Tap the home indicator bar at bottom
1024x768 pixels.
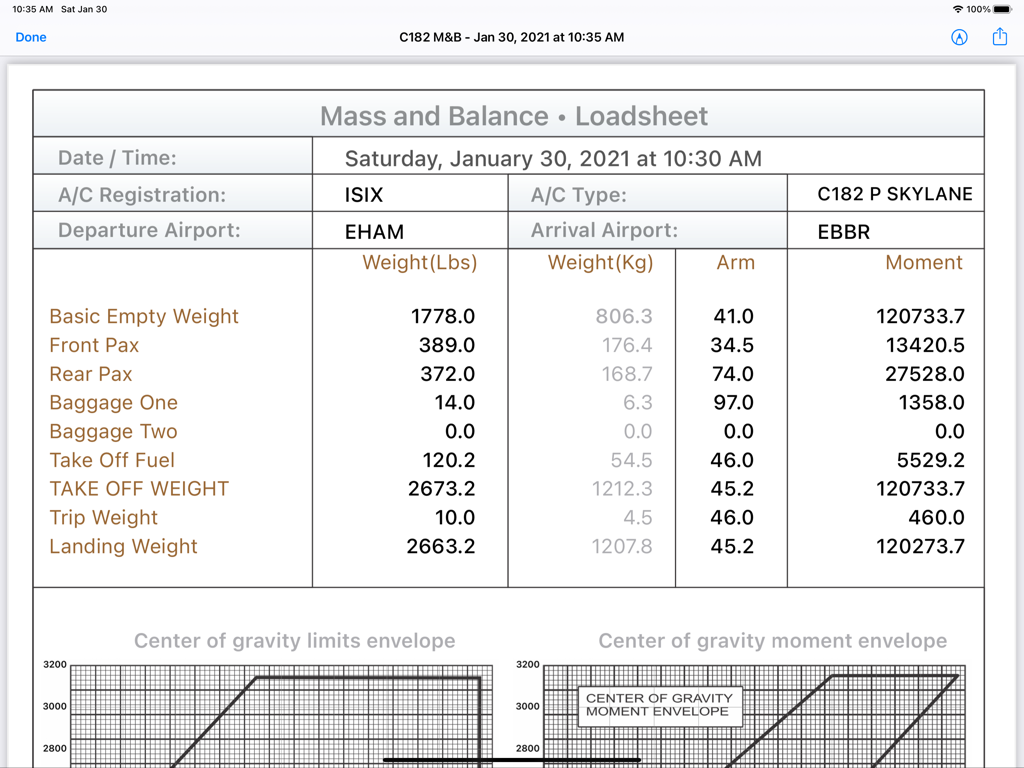point(511,760)
